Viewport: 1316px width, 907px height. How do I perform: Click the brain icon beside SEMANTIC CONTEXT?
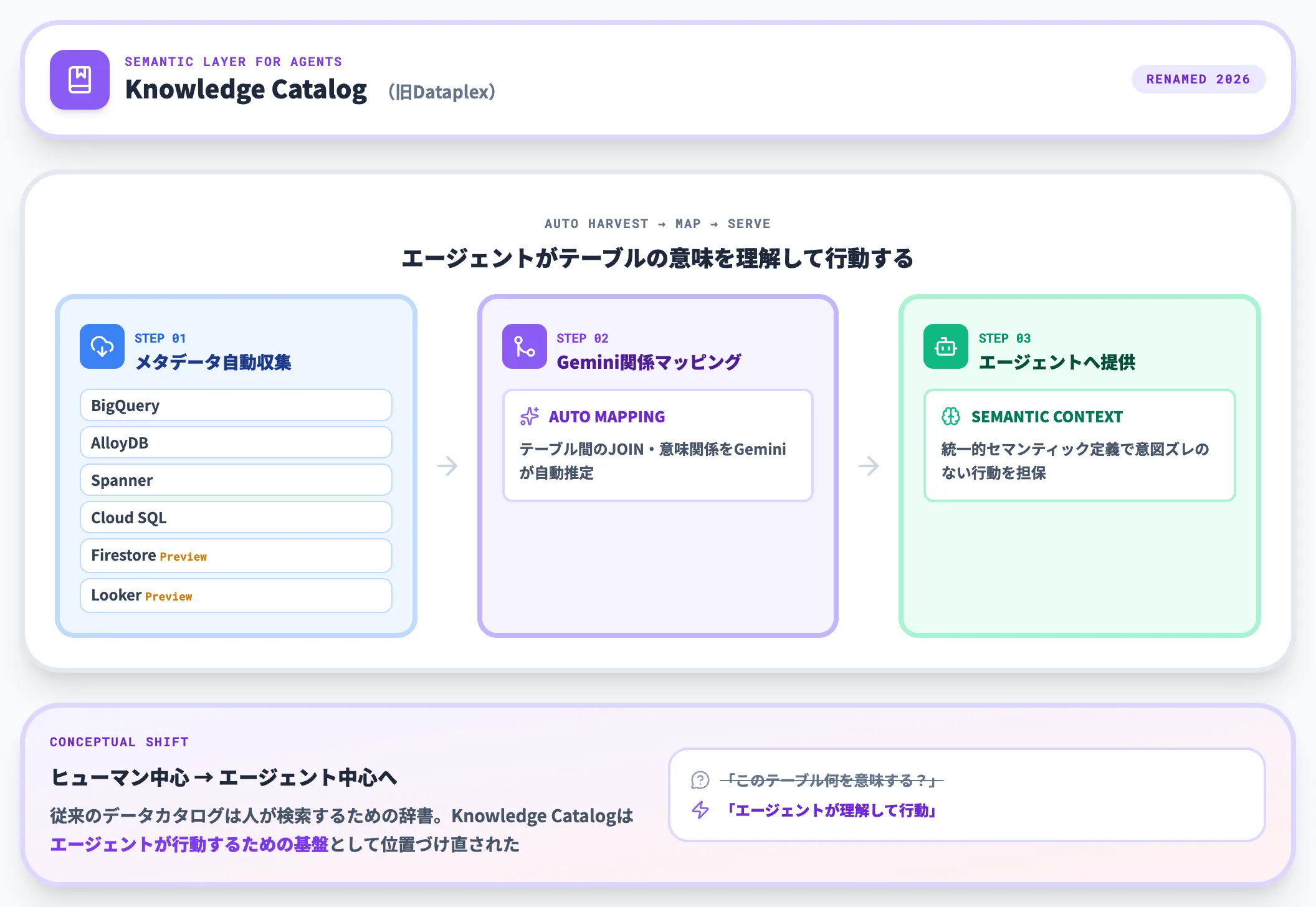tap(951, 416)
